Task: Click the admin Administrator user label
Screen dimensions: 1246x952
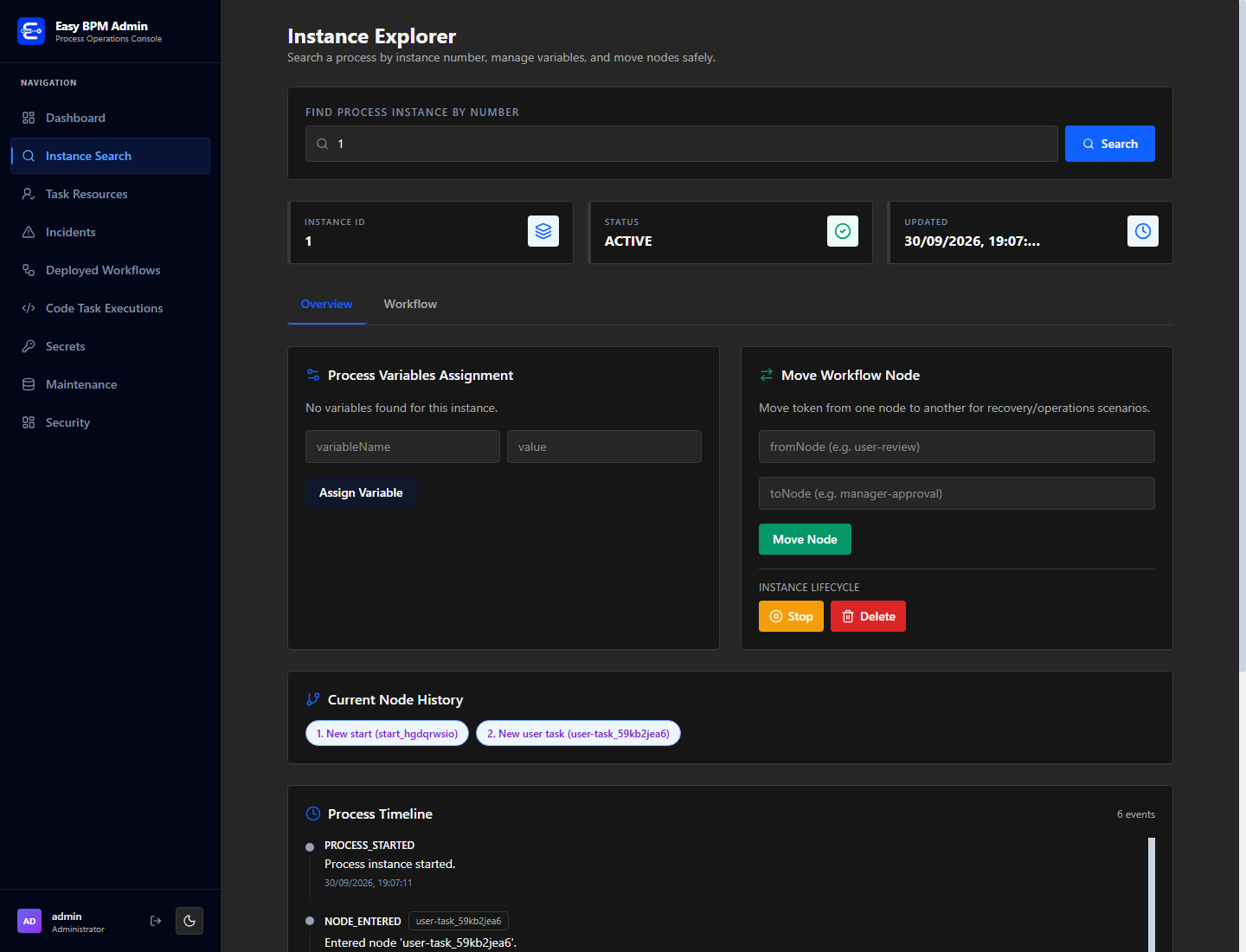Action: 78,922
